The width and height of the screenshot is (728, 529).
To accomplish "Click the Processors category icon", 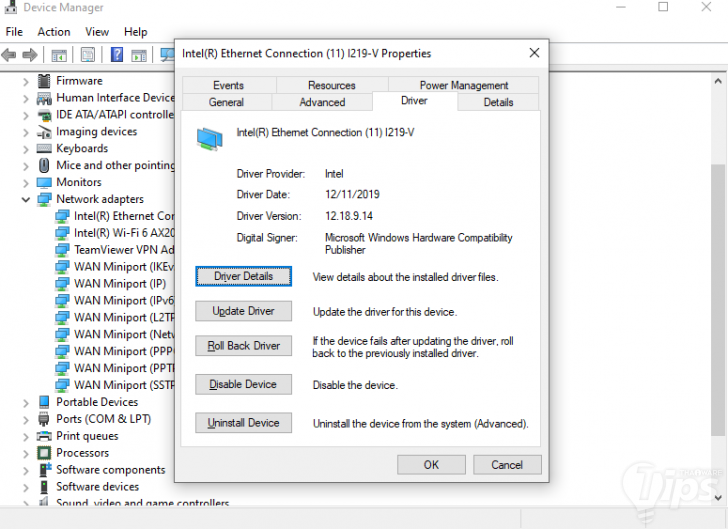I will tap(44, 453).
